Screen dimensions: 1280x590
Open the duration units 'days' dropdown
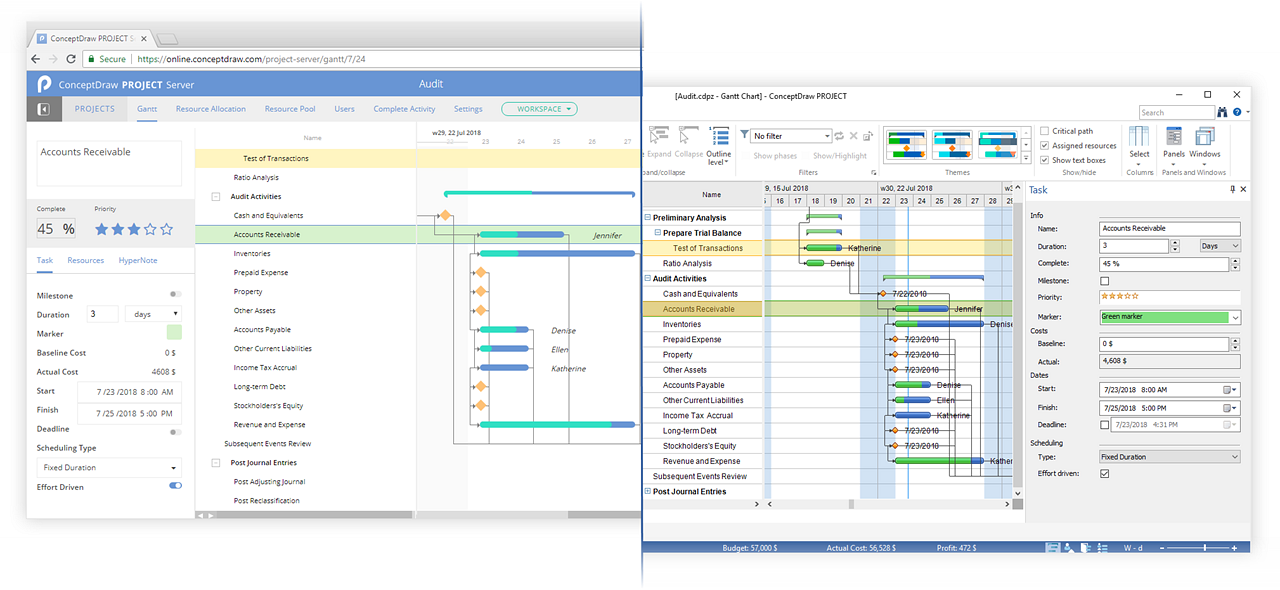click(x=154, y=314)
